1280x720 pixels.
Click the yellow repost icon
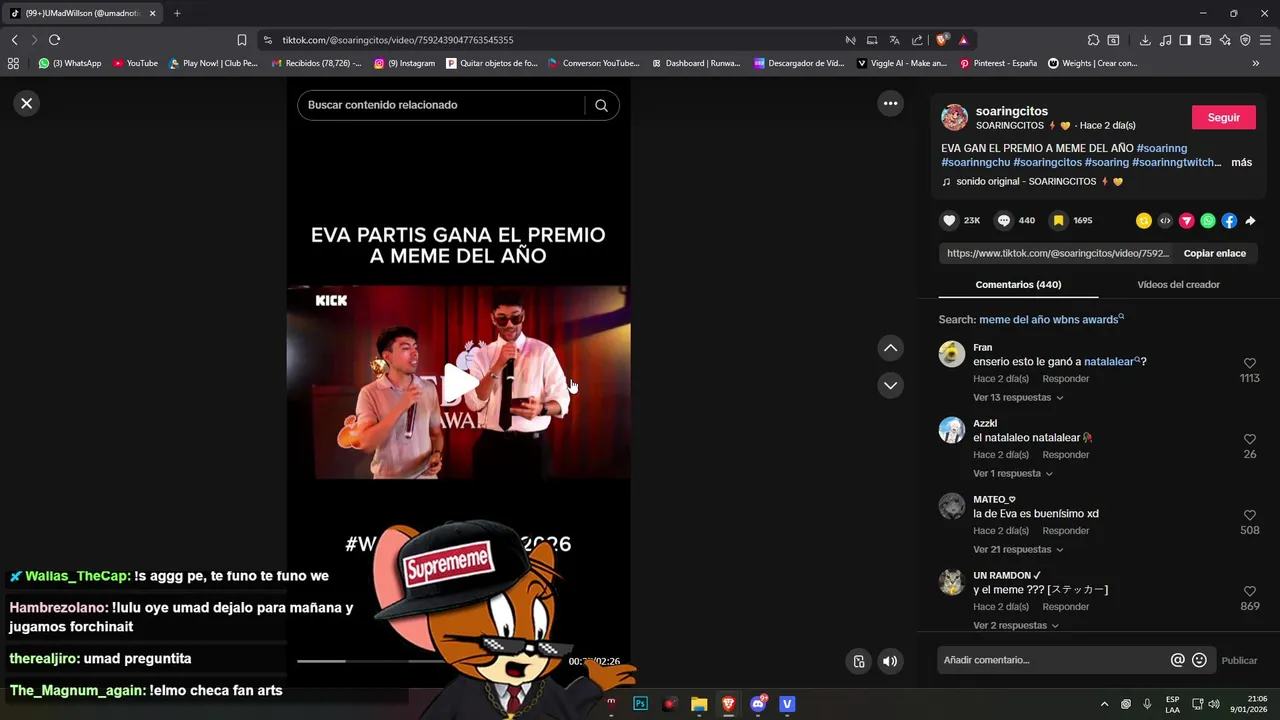(x=1144, y=221)
